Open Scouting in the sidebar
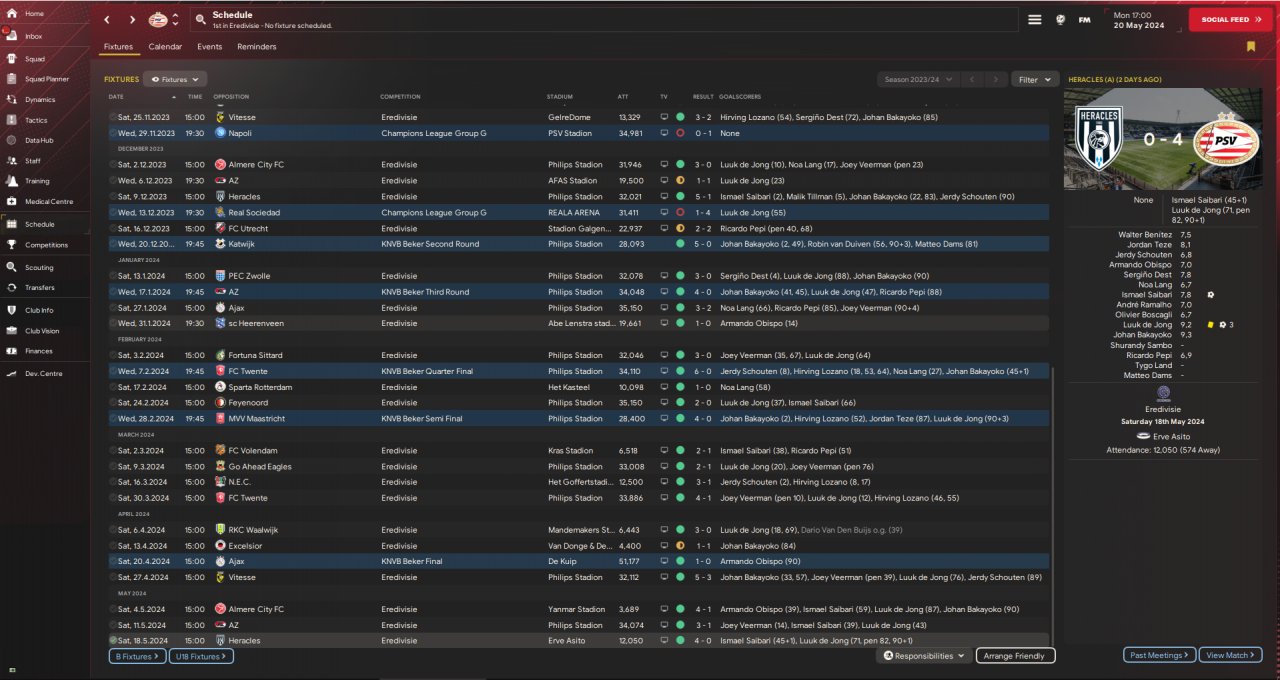The height and width of the screenshot is (680, 1280). (39, 267)
